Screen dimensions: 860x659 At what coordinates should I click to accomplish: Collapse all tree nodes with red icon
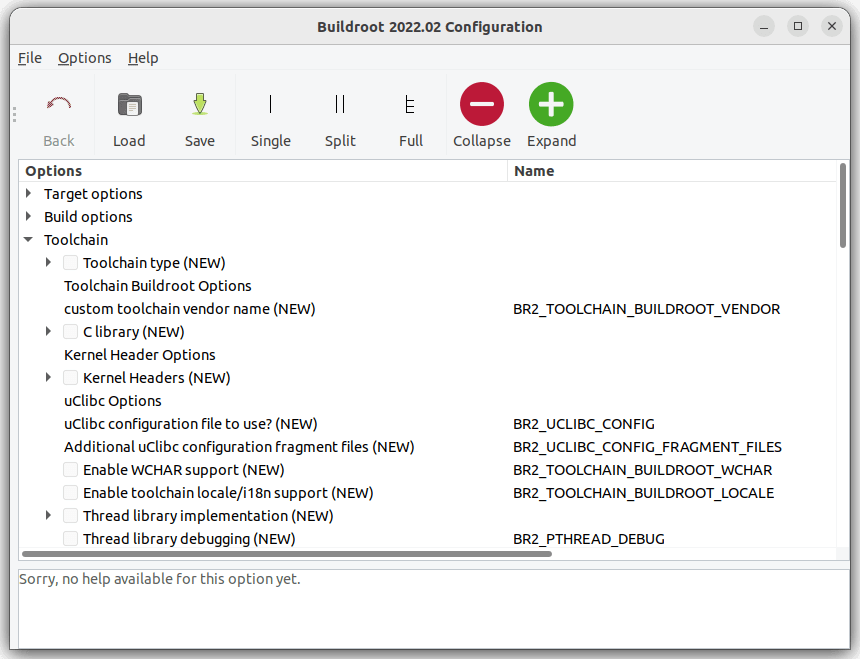(482, 105)
